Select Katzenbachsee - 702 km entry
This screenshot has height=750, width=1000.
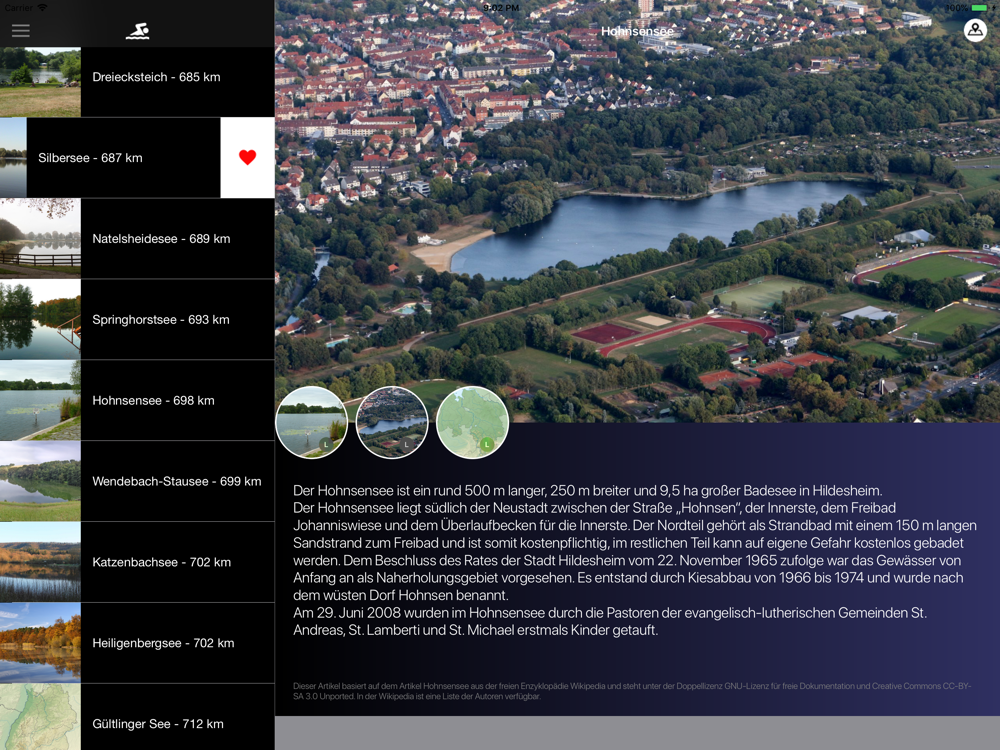(x=137, y=562)
